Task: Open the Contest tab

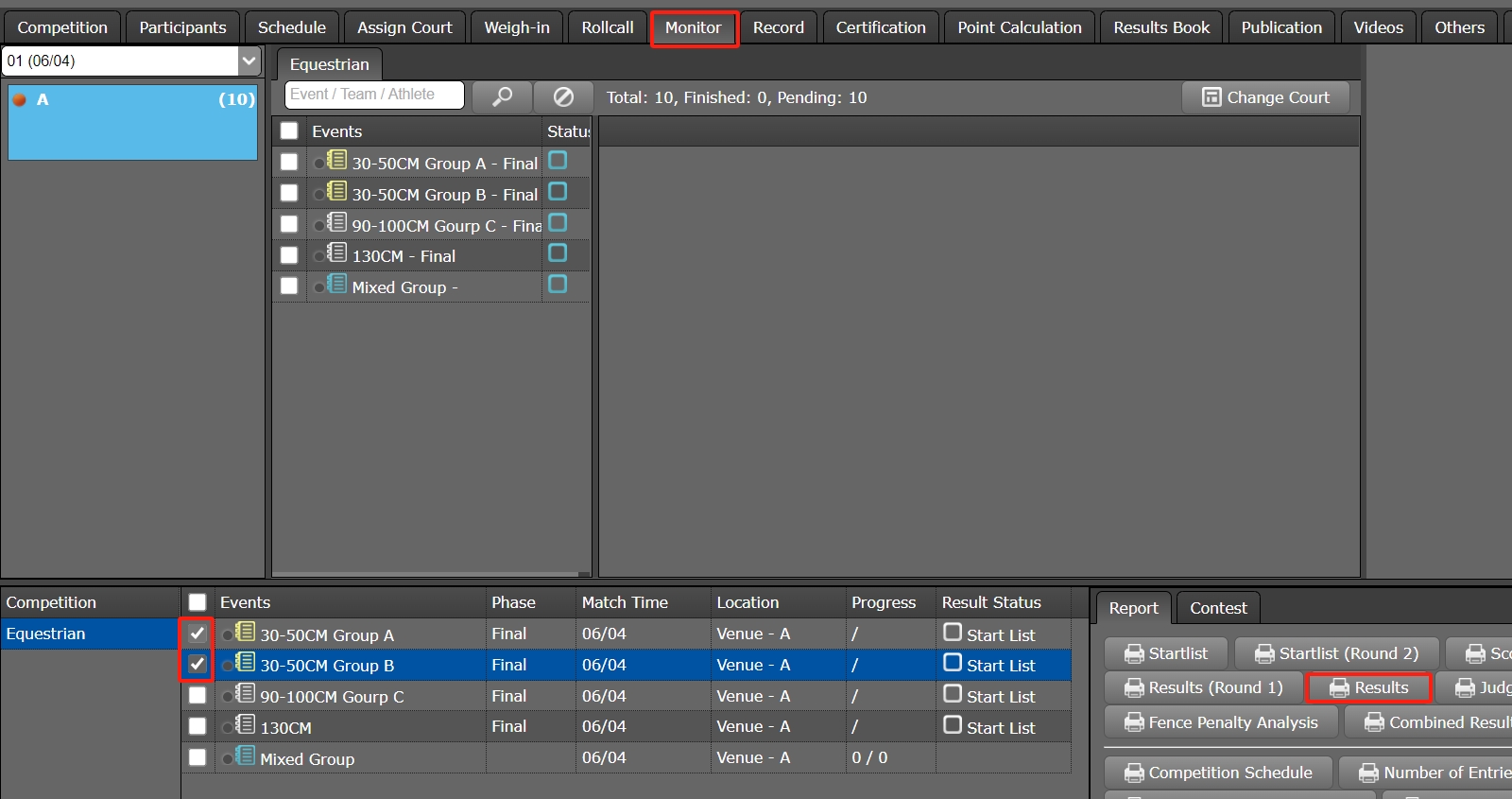Action: click(1217, 608)
